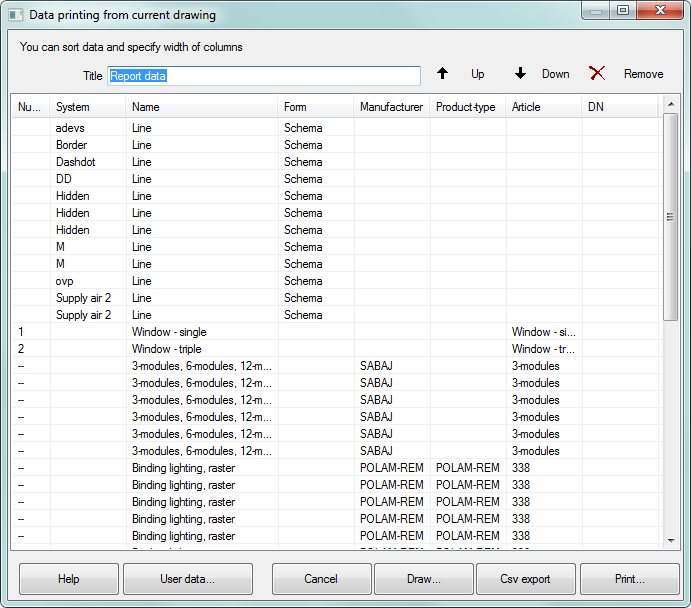This screenshot has height=608, width=691.
Task: Click the Draw button
Action: [423, 579]
